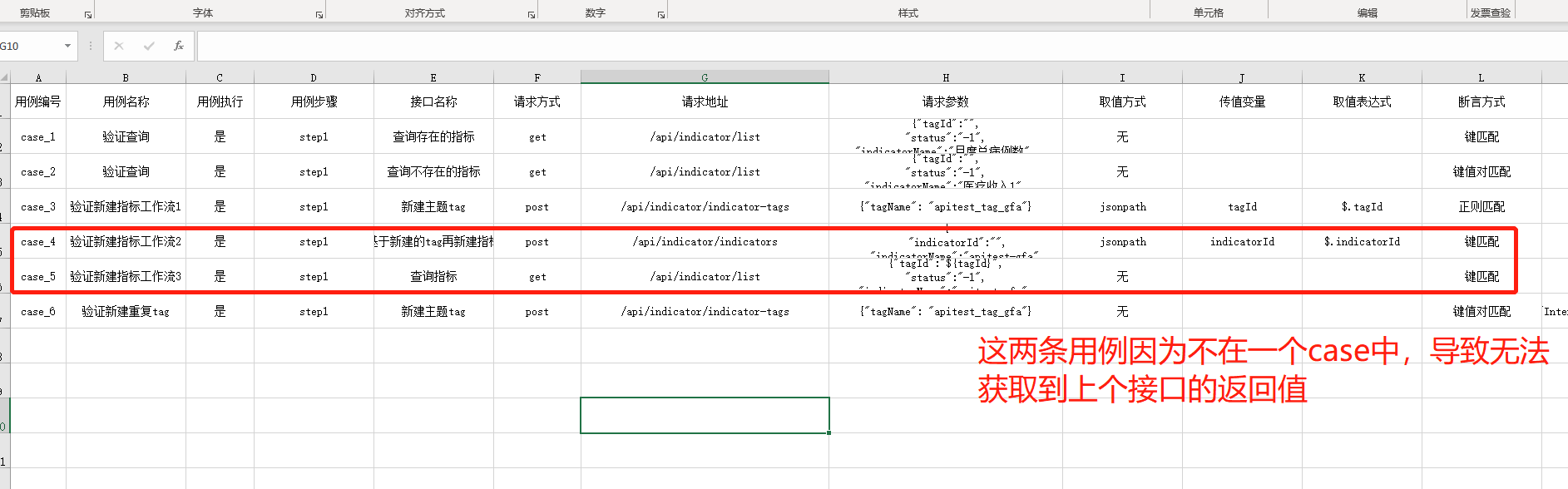Click the 用例执行 header cell
Screen dimensions: 1568x489
coord(220,101)
